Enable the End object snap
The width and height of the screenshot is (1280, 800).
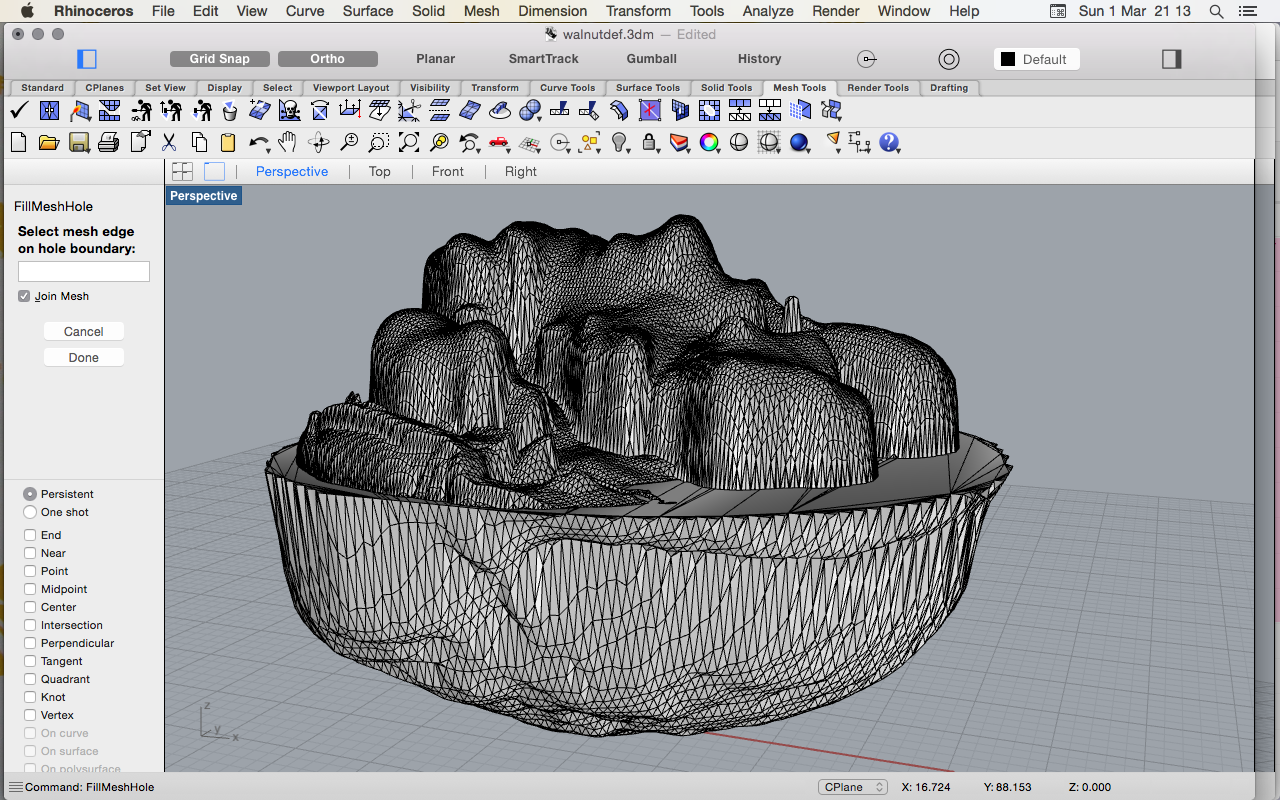pyautogui.click(x=30, y=535)
